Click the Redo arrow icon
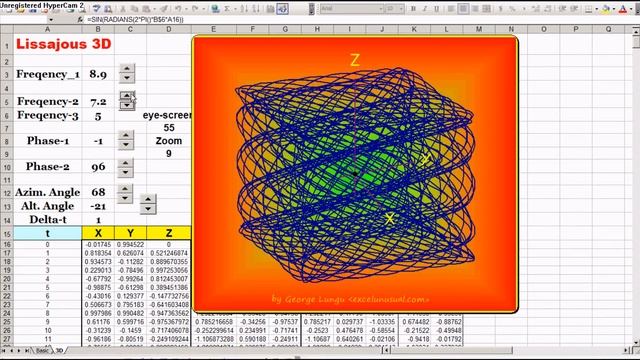Image resolution: width=640 pixels, height=360 pixels. [195, 9]
